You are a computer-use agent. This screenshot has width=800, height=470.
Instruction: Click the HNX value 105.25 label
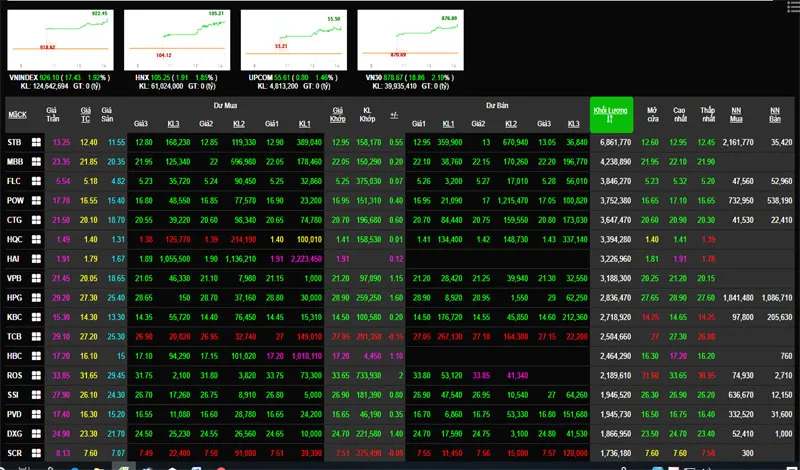pos(160,78)
